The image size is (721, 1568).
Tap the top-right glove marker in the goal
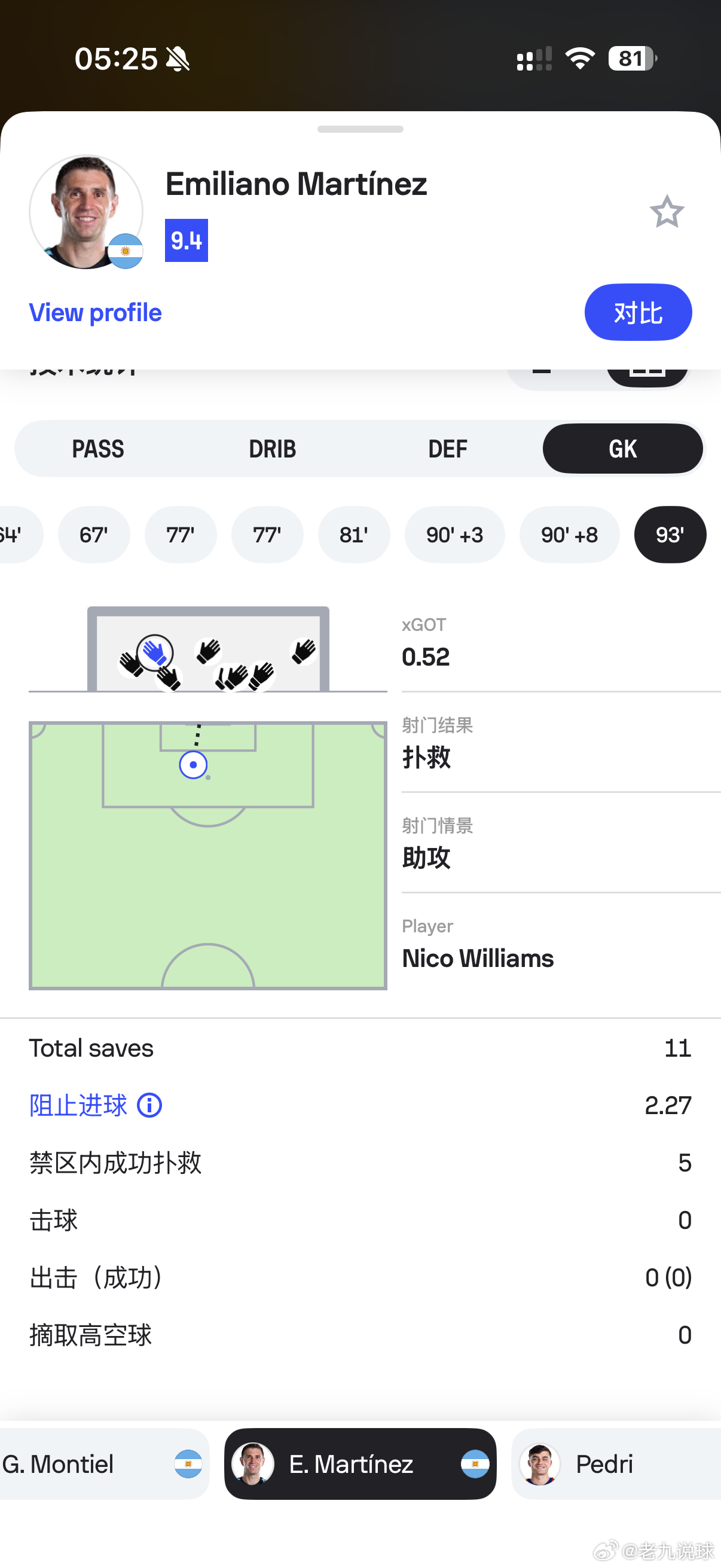pos(303,651)
